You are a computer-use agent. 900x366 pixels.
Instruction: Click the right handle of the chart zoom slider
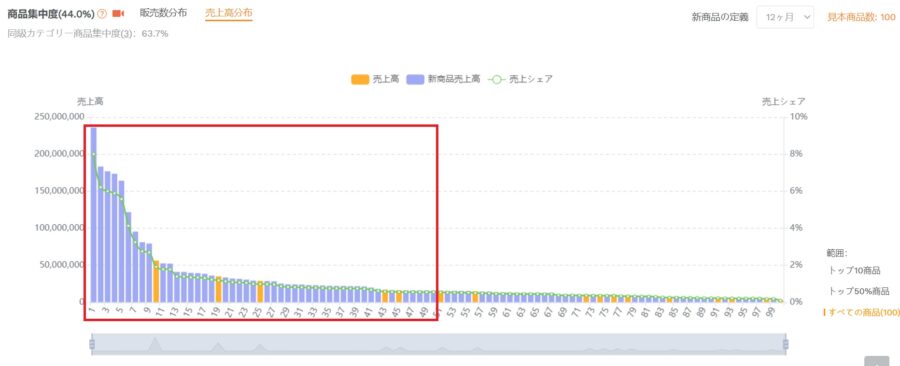pos(786,344)
